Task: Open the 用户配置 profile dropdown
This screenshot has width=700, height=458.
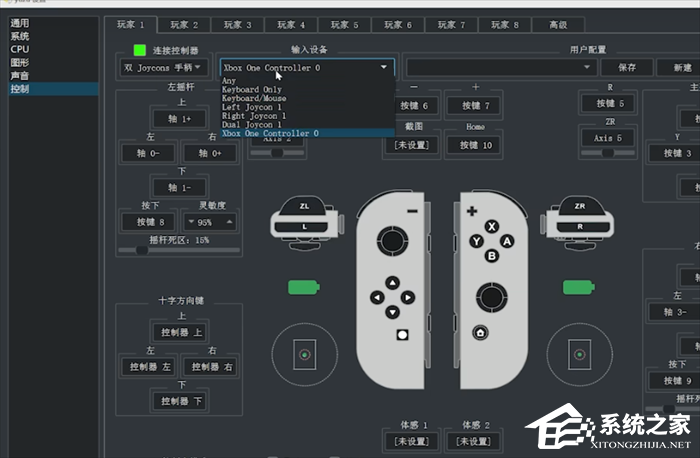Action: (x=501, y=67)
